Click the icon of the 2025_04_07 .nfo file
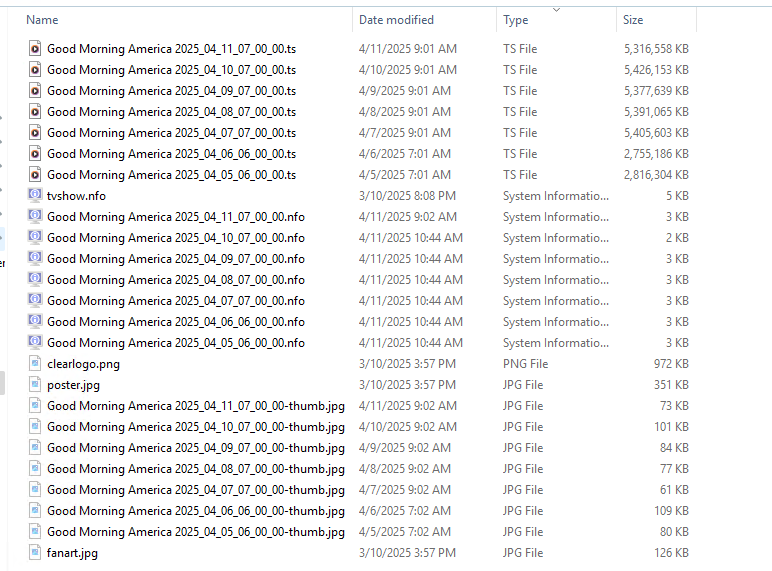The image size is (772, 571). [35, 300]
